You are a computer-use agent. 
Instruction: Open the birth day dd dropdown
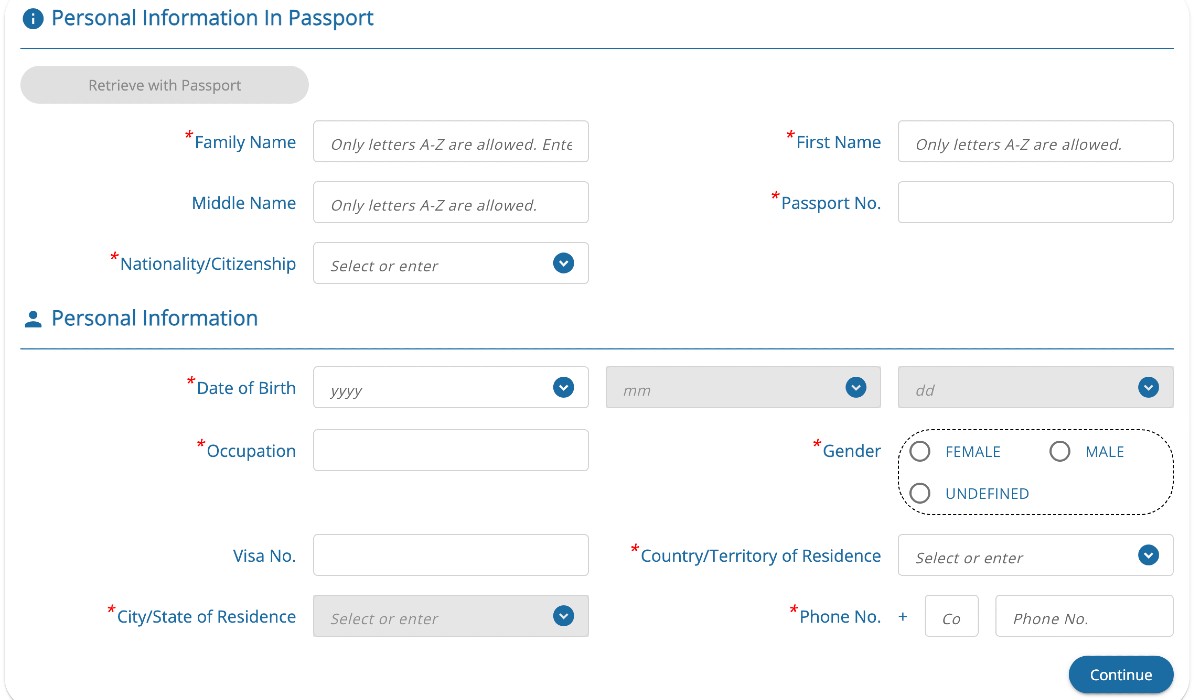(1148, 387)
